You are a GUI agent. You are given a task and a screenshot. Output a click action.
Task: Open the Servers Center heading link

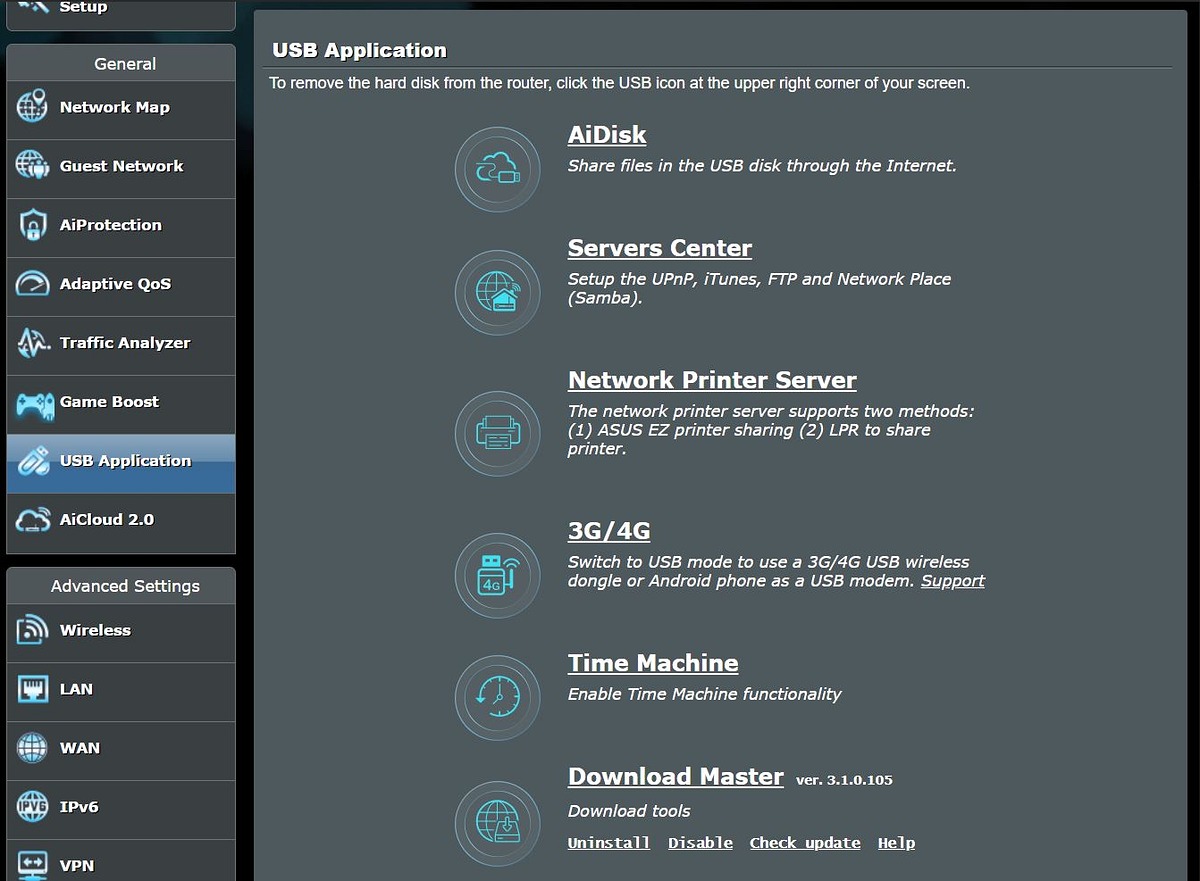[659, 248]
